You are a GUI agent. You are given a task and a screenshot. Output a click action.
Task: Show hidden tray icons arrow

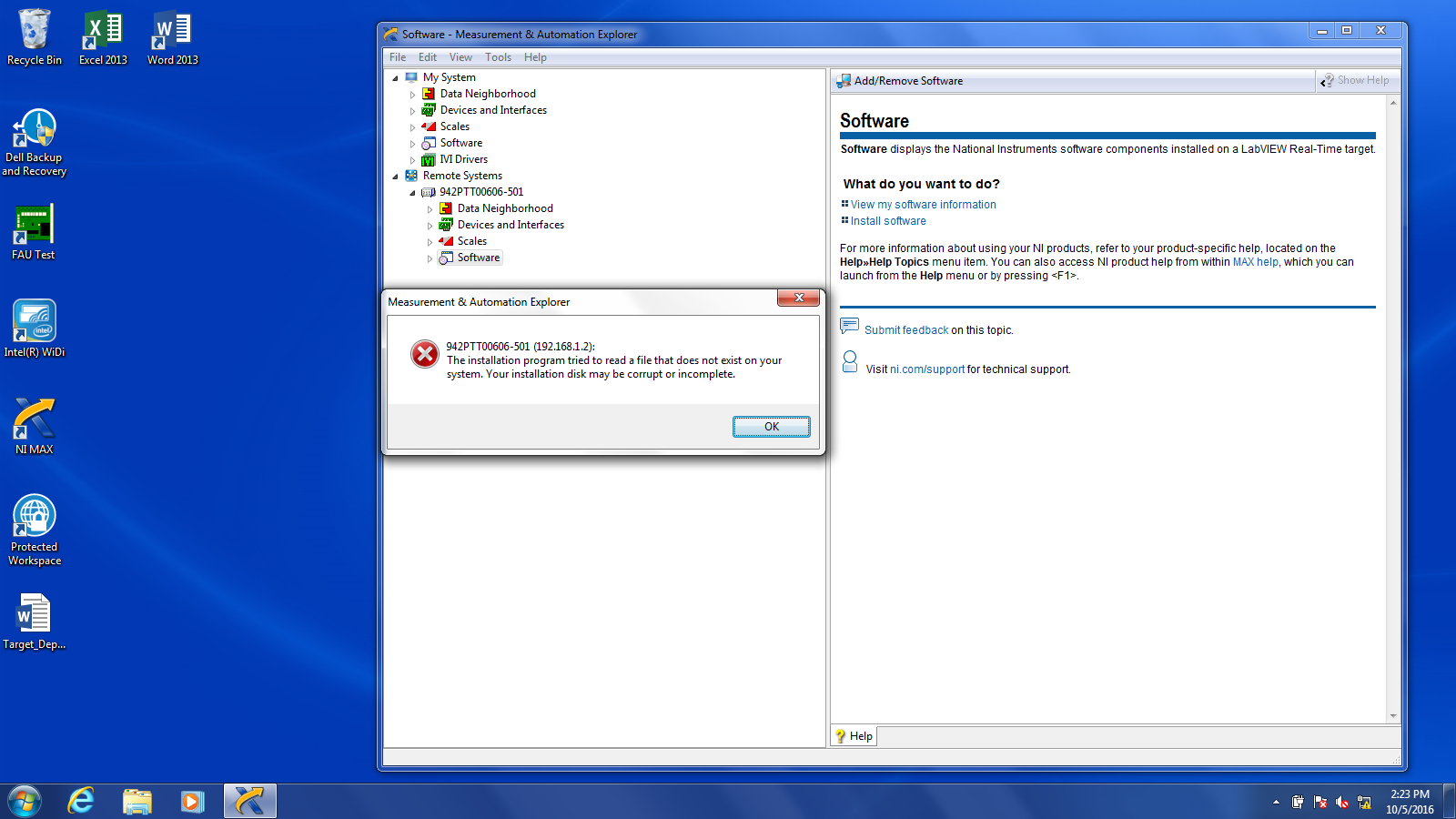point(1276,802)
